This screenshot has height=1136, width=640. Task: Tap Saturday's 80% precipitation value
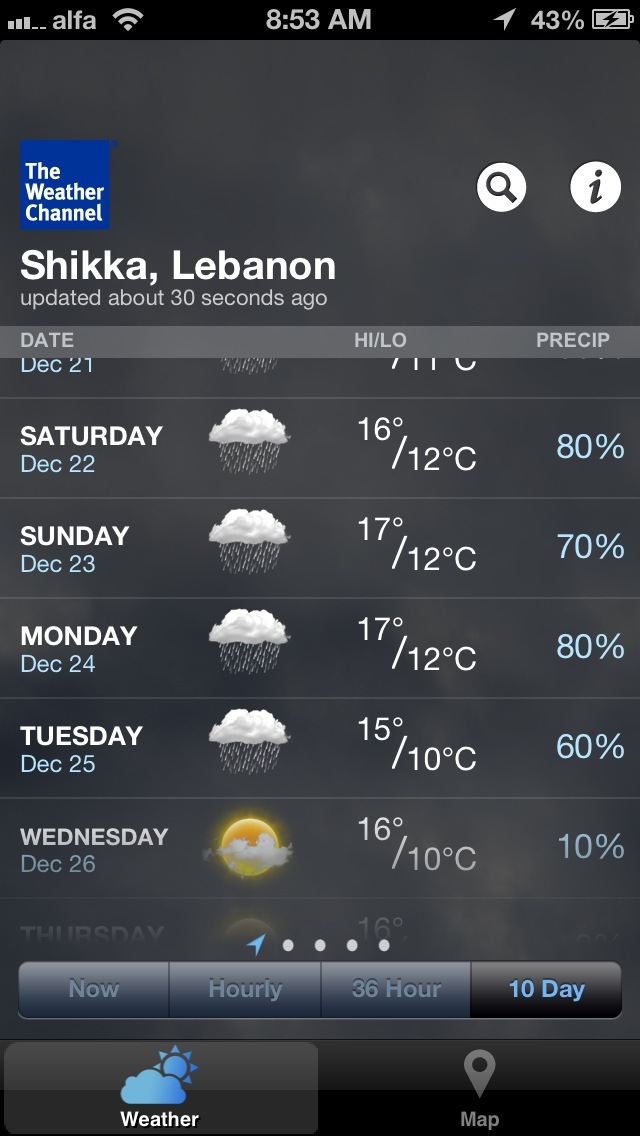(x=590, y=447)
